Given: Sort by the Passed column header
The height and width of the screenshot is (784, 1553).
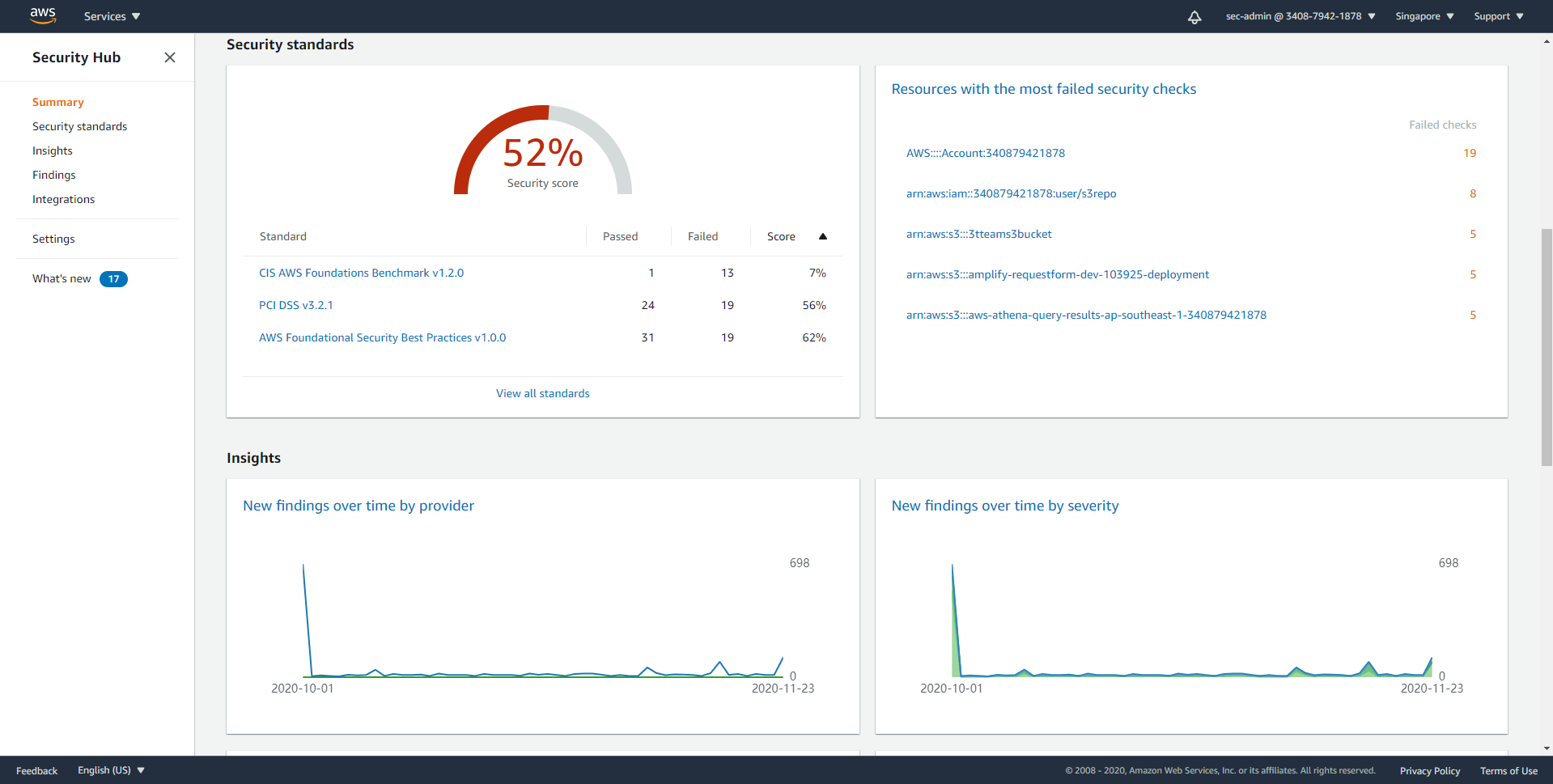Looking at the screenshot, I should click(621, 236).
